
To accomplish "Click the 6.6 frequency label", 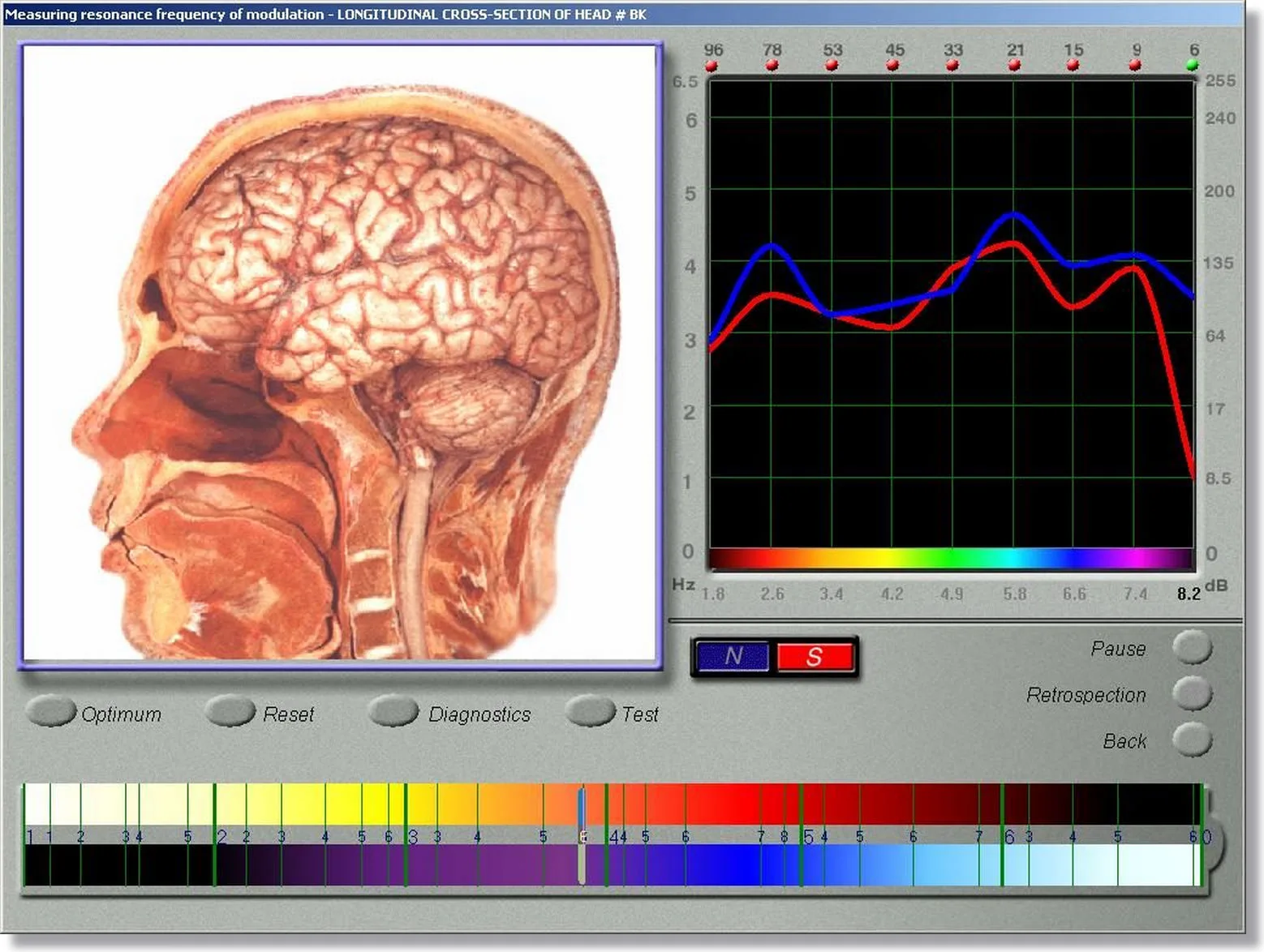I will pyautogui.click(x=1074, y=594).
